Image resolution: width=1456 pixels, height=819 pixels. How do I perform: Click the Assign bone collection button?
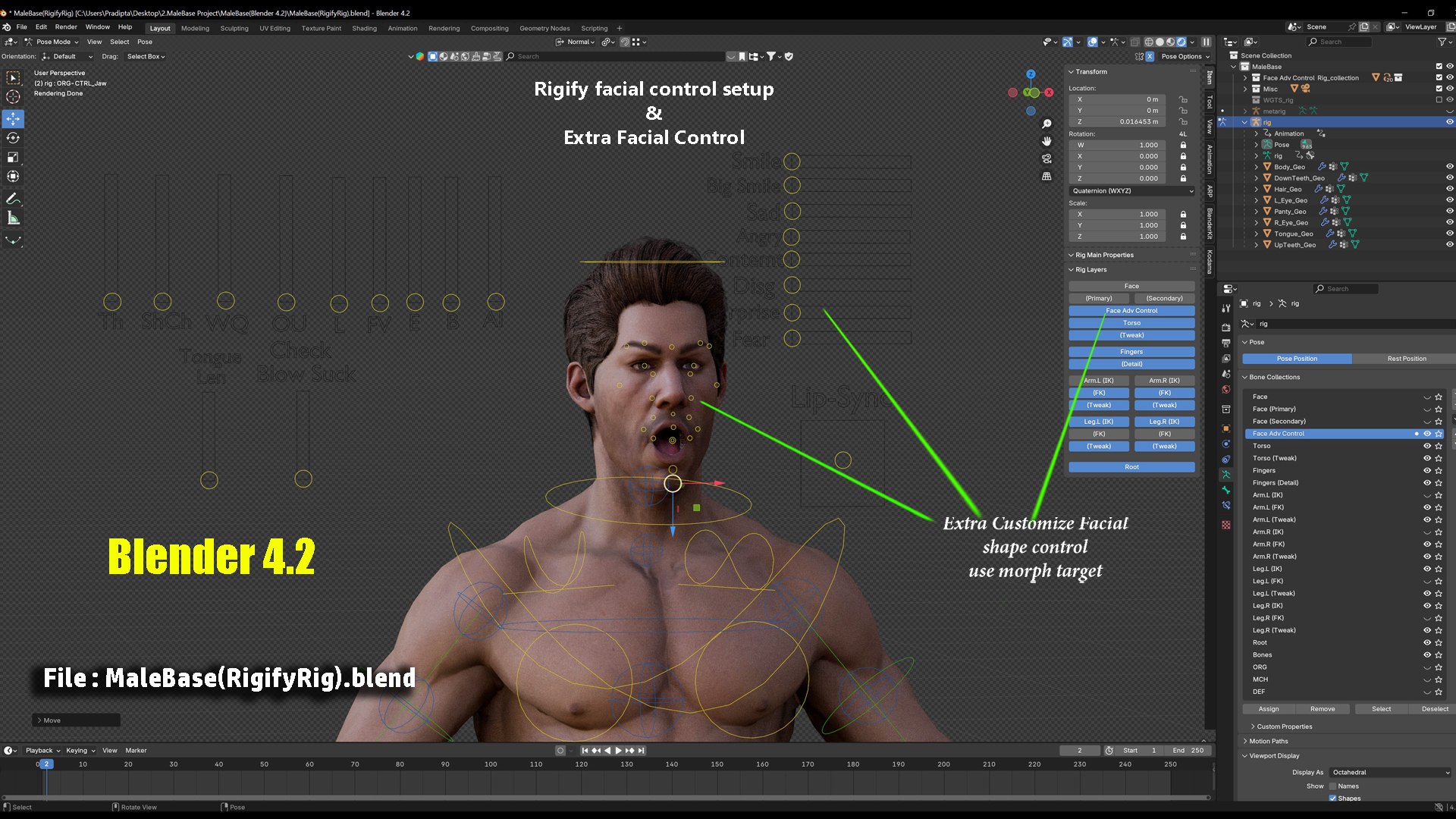click(x=1269, y=709)
